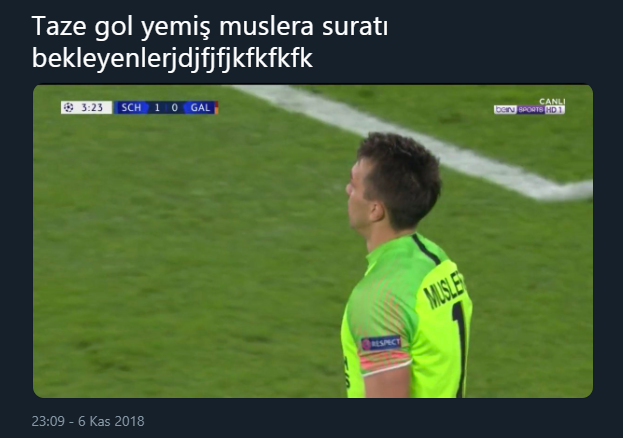Open the timestamp 23:09 - 6 Kas 2018
This screenshot has width=623, height=438.
(88, 421)
